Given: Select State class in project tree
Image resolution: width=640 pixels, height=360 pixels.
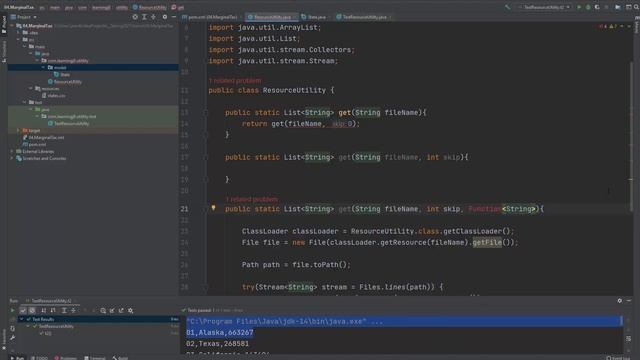Looking at the screenshot, I should 62,74.
